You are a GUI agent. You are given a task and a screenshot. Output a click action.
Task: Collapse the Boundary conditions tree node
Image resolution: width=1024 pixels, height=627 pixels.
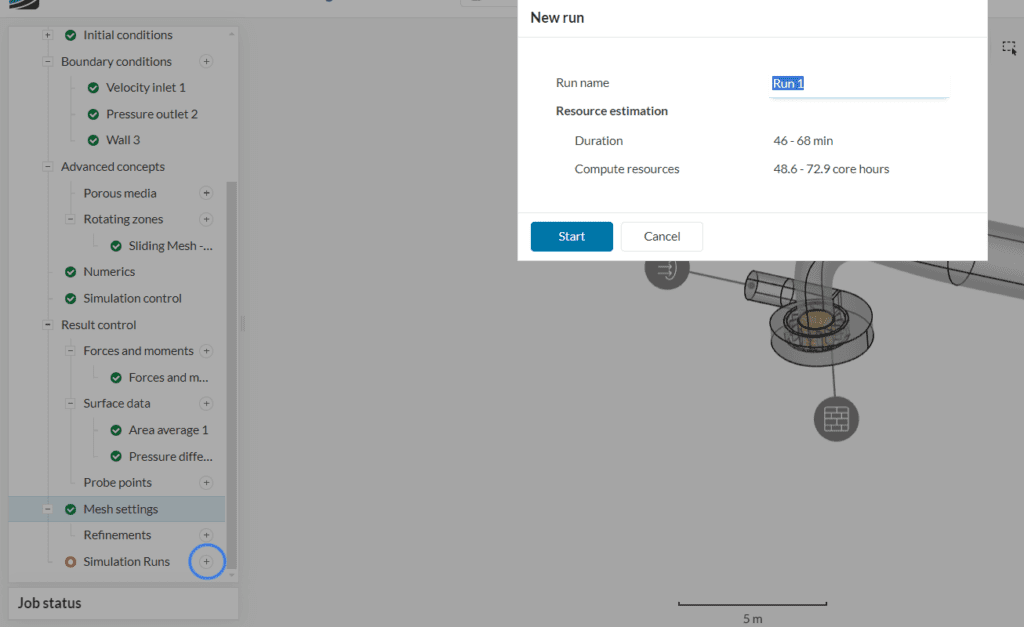pyautogui.click(x=47, y=62)
